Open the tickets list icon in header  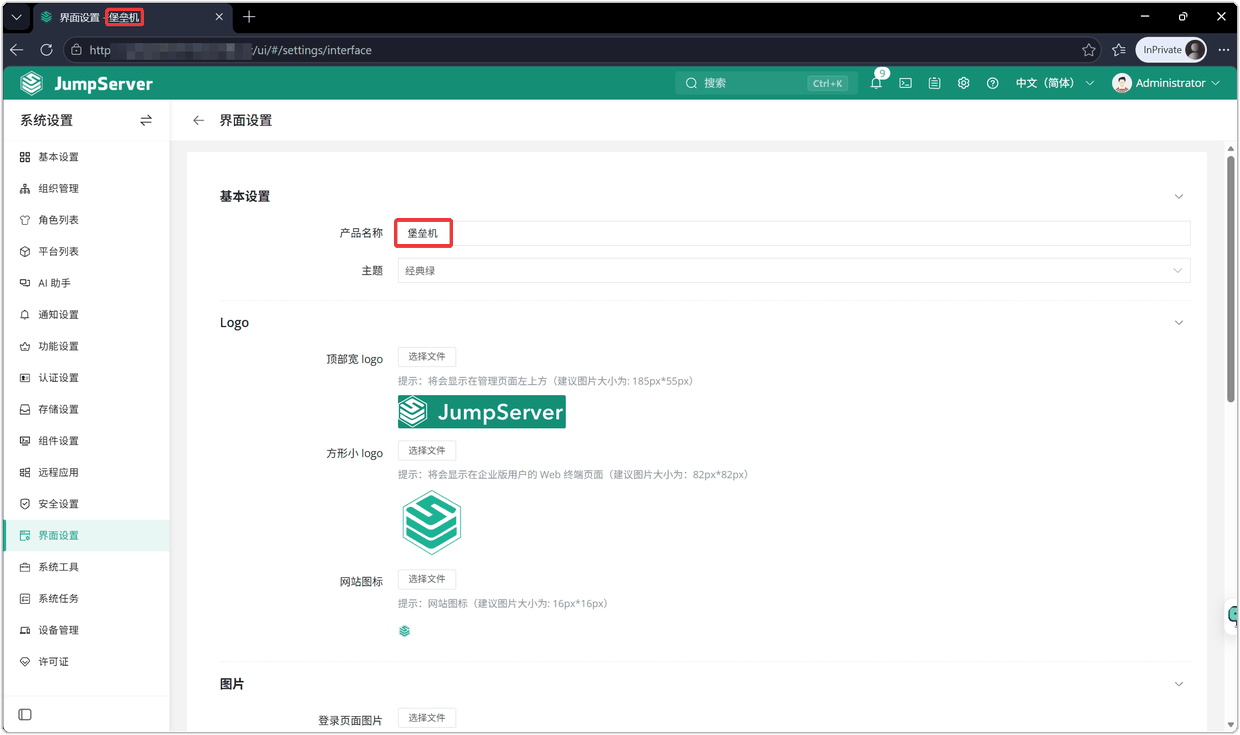pos(934,83)
